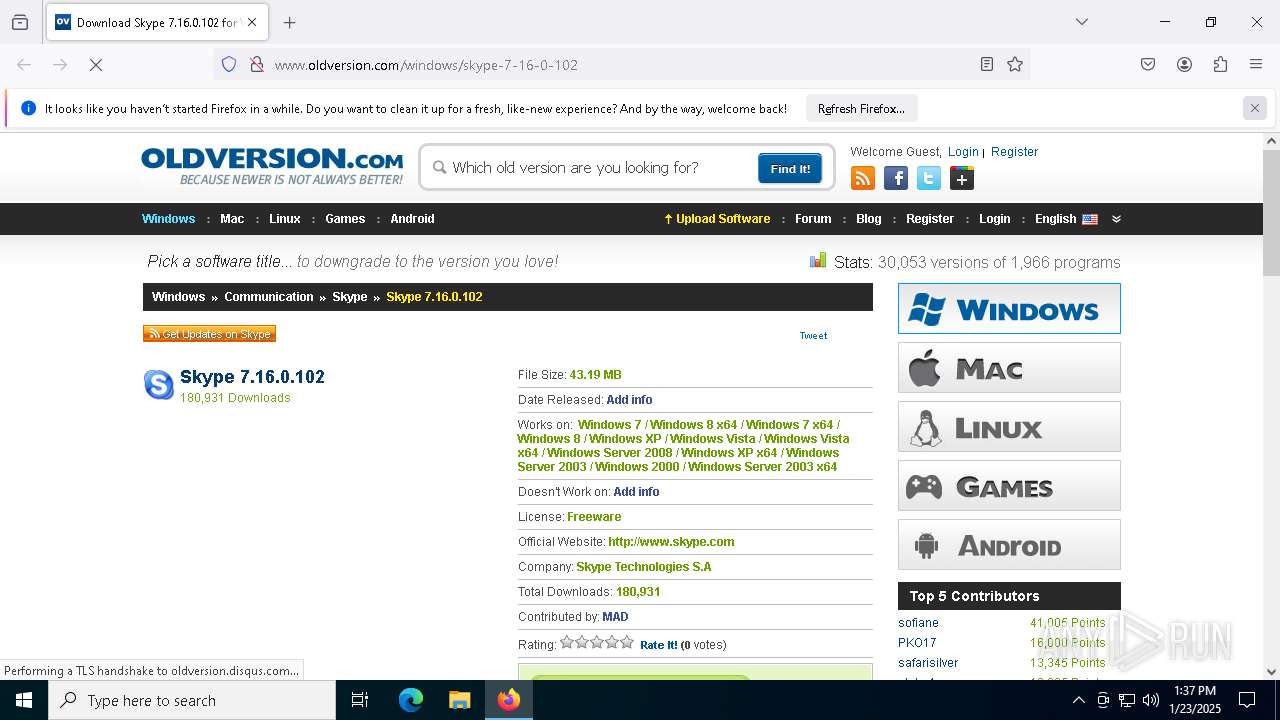This screenshot has width=1280, height=720.
Task: Select Linux in the navigation bar
Action: pyautogui.click(x=285, y=219)
